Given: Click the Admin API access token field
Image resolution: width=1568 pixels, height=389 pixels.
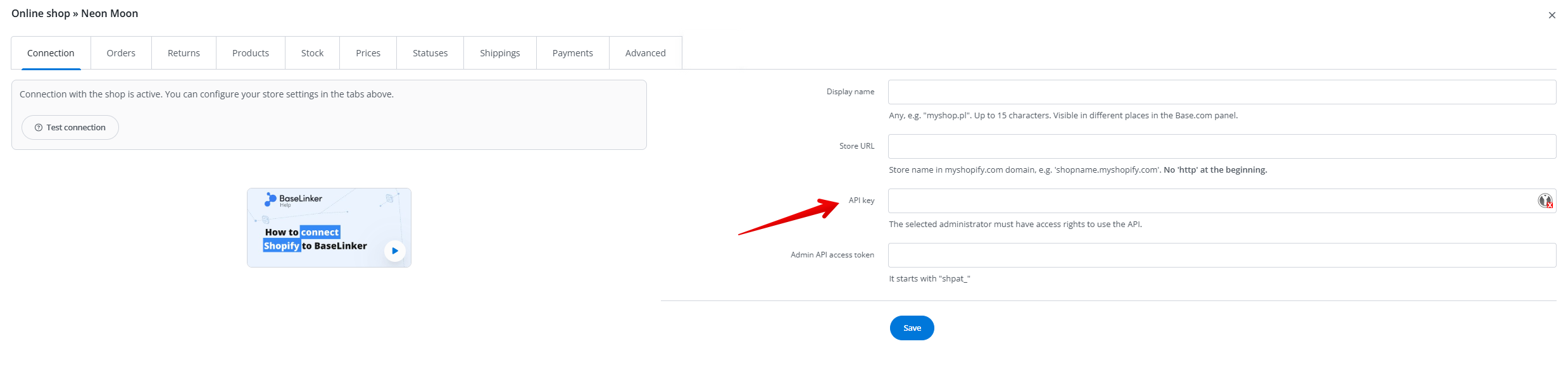Looking at the screenshot, I should [1221, 256].
